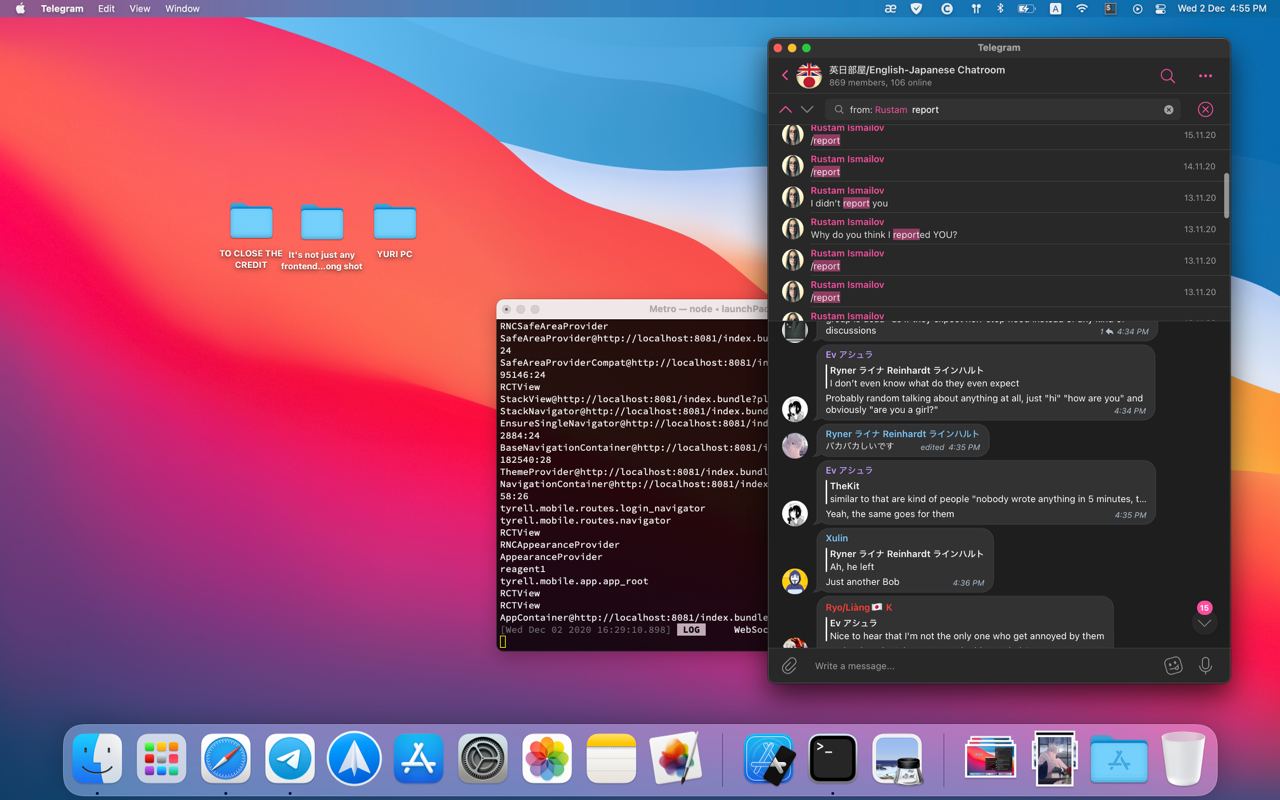The width and height of the screenshot is (1280, 800).
Task: Open the English-Japanese Chatroom group avatar
Action: (x=808, y=76)
